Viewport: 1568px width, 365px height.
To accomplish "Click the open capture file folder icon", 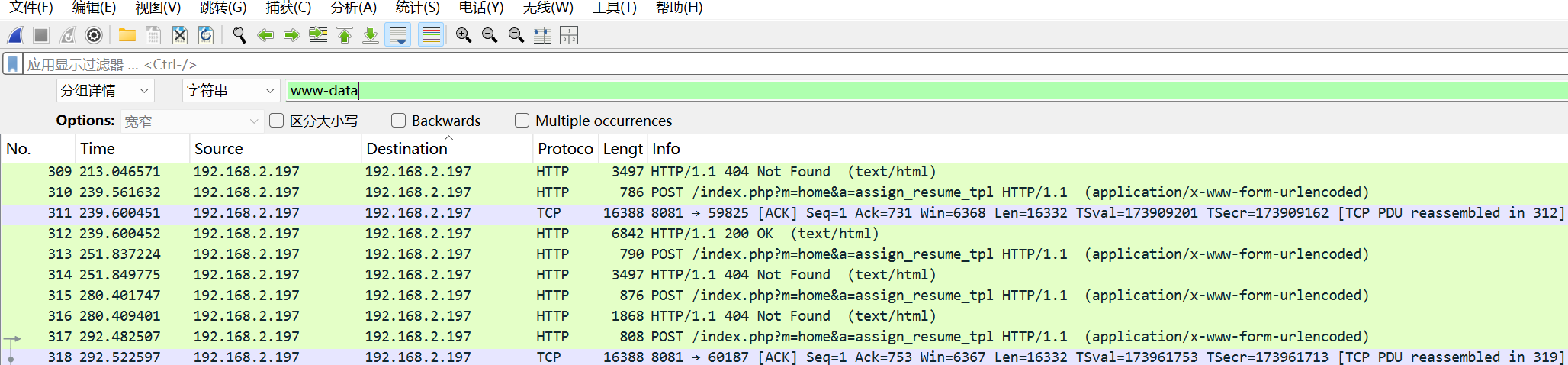I will (127, 35).
